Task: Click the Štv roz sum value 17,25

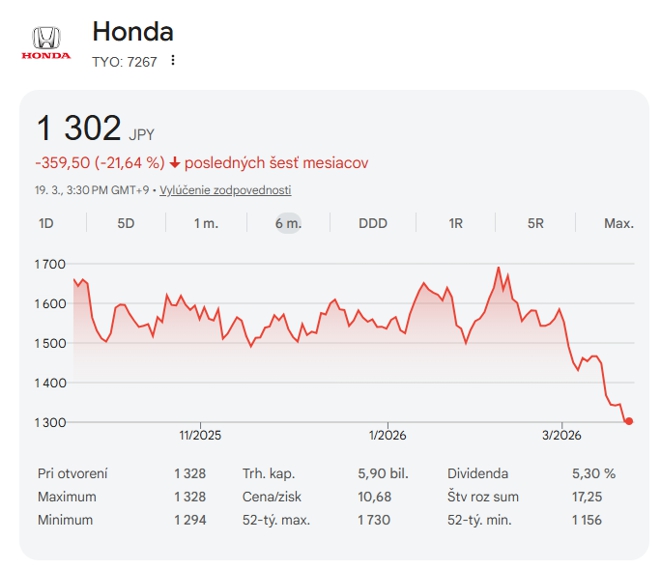Action: tap(587, 497)
